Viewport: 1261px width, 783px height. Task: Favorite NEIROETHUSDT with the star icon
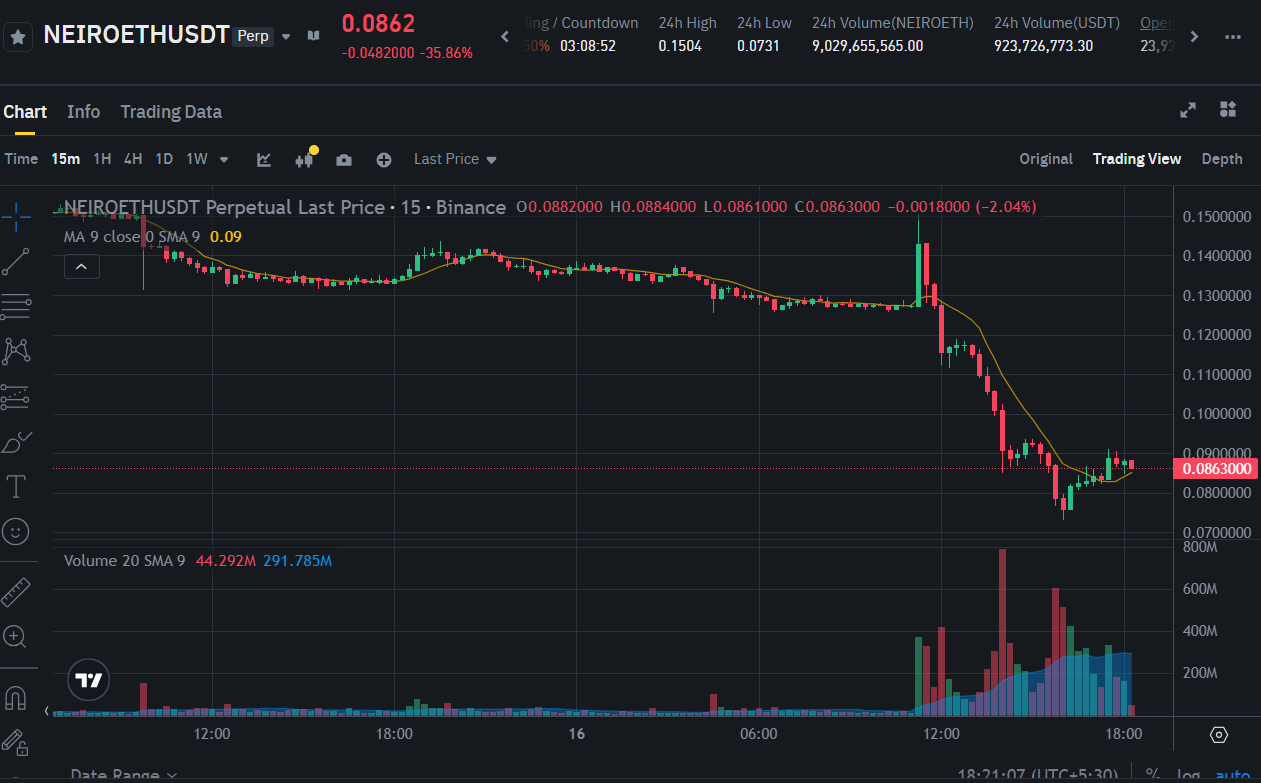(x=18, y=34)
